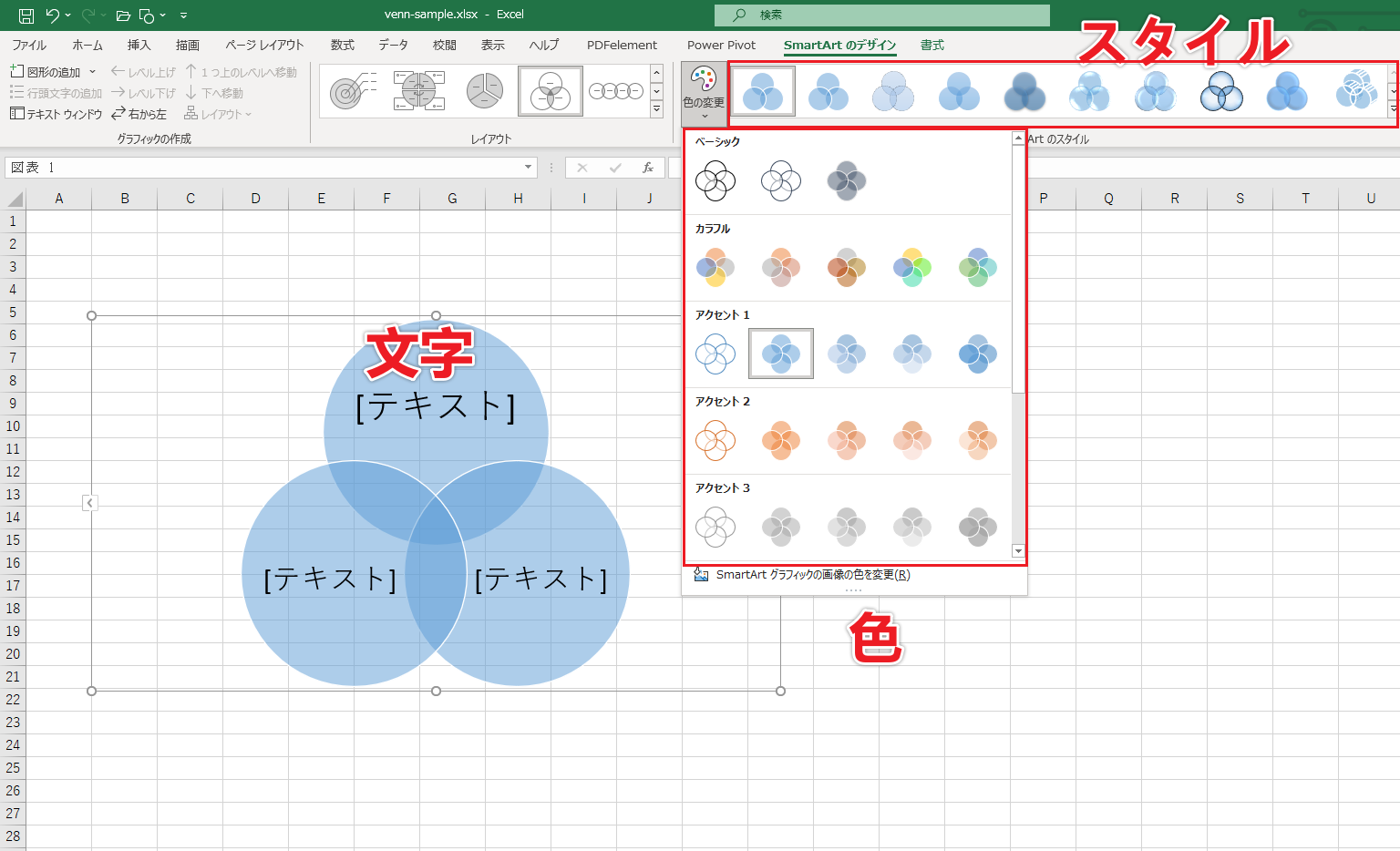Choose the linear Venn layout icon
Image resolution: width=1400 pixels, height=851 pixels.
(x=616, y=90)
